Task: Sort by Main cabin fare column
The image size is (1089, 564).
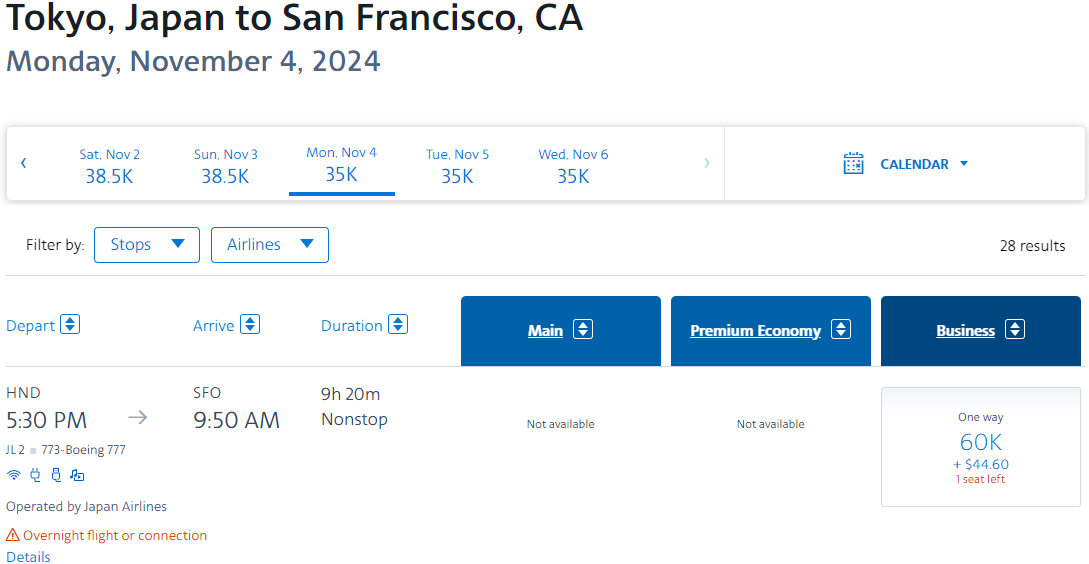Action: 560,331
